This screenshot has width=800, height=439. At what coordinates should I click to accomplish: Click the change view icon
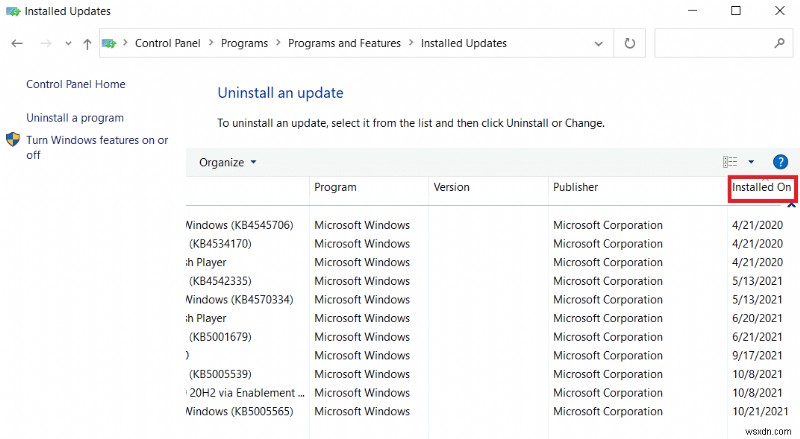729,162
